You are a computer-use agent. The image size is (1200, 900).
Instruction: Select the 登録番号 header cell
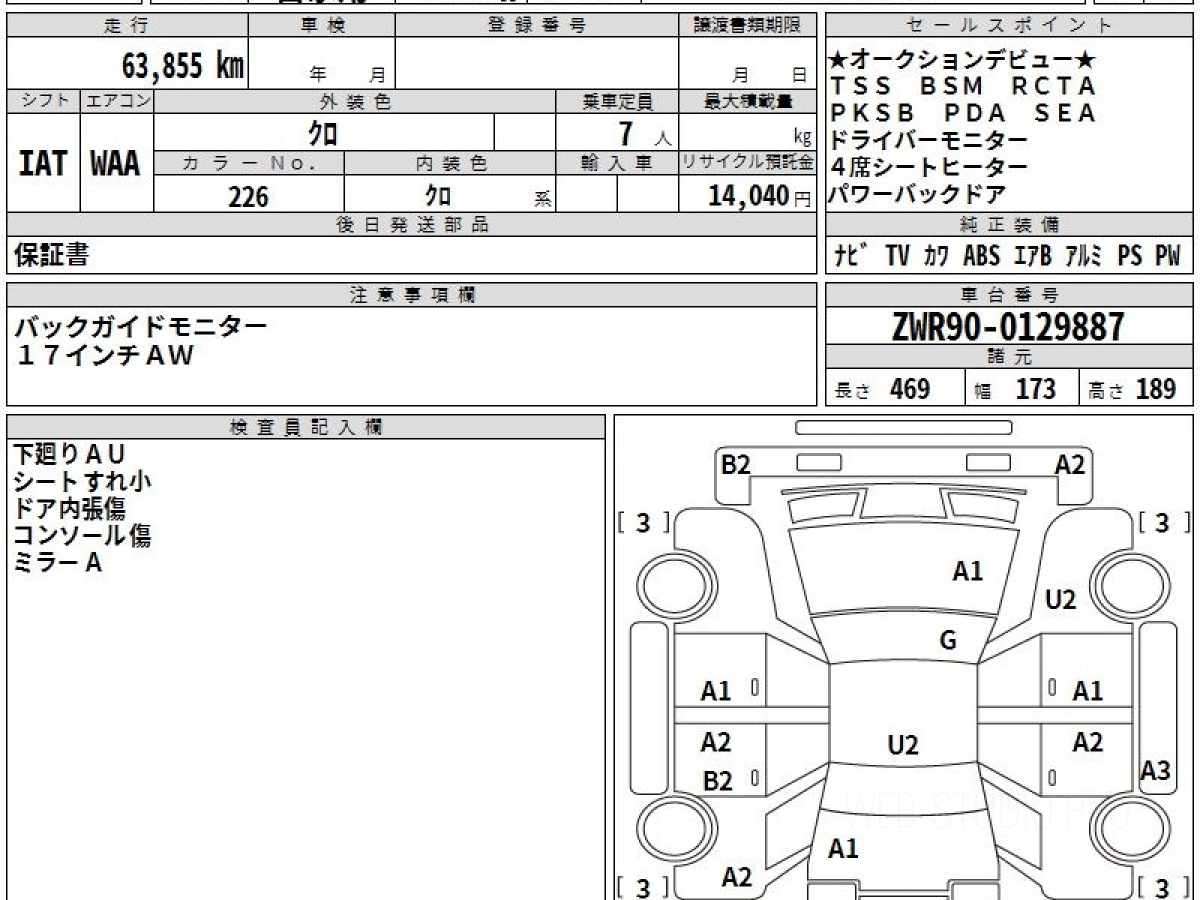pyautogui.click(x=537, y=26)
